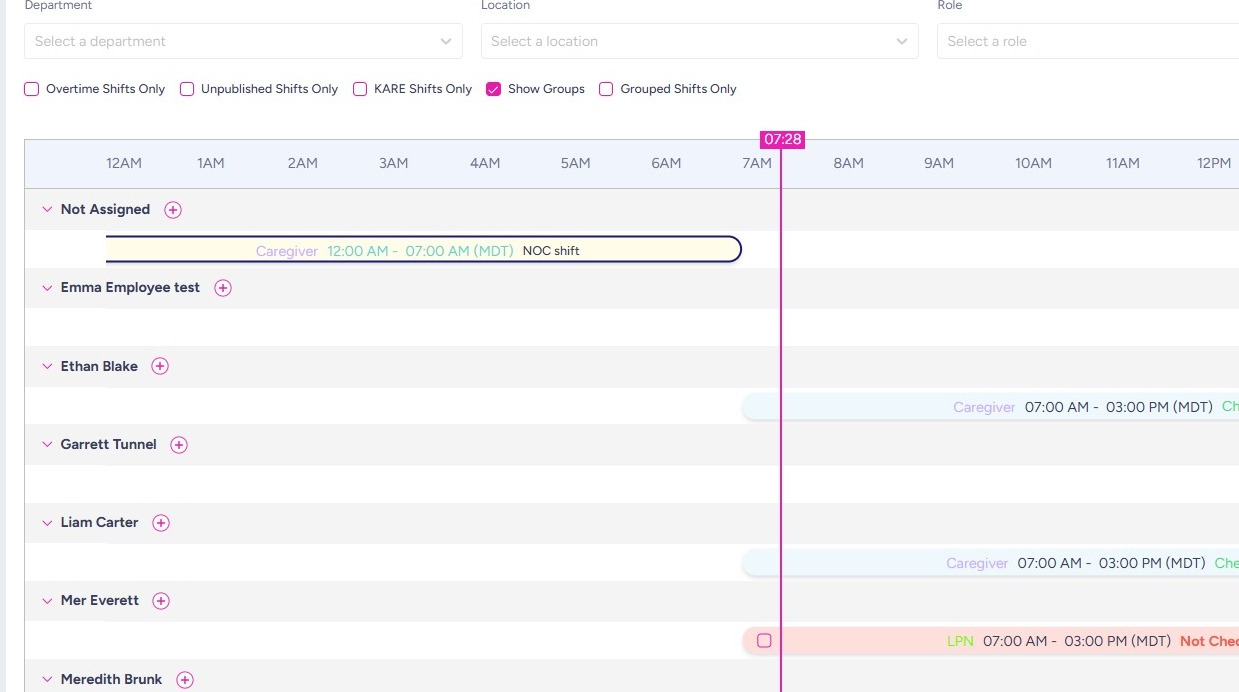Add shift for Not Assigned group

click(x=173, y=210)
